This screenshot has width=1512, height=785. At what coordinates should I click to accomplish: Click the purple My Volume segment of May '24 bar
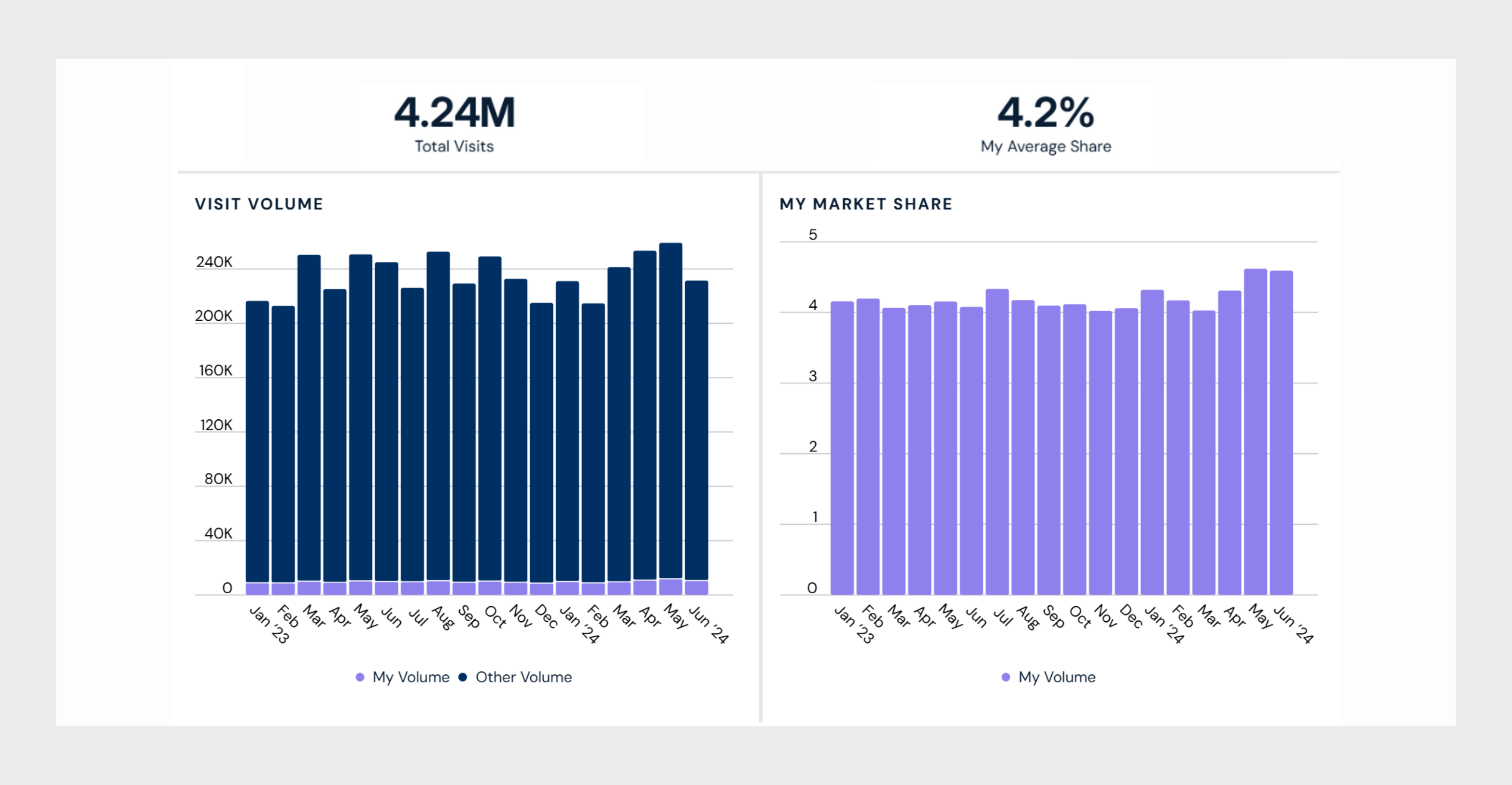tap(670, 586)
